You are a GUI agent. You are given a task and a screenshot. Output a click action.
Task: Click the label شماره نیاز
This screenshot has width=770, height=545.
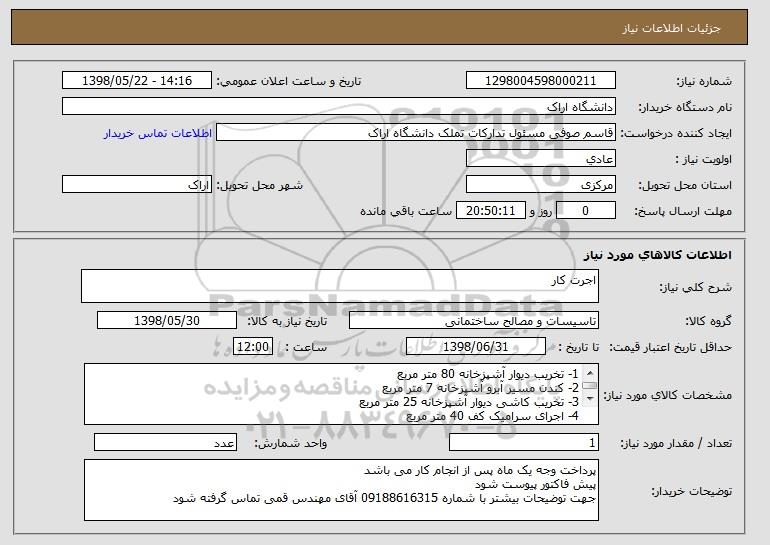(x=704, y=81)
